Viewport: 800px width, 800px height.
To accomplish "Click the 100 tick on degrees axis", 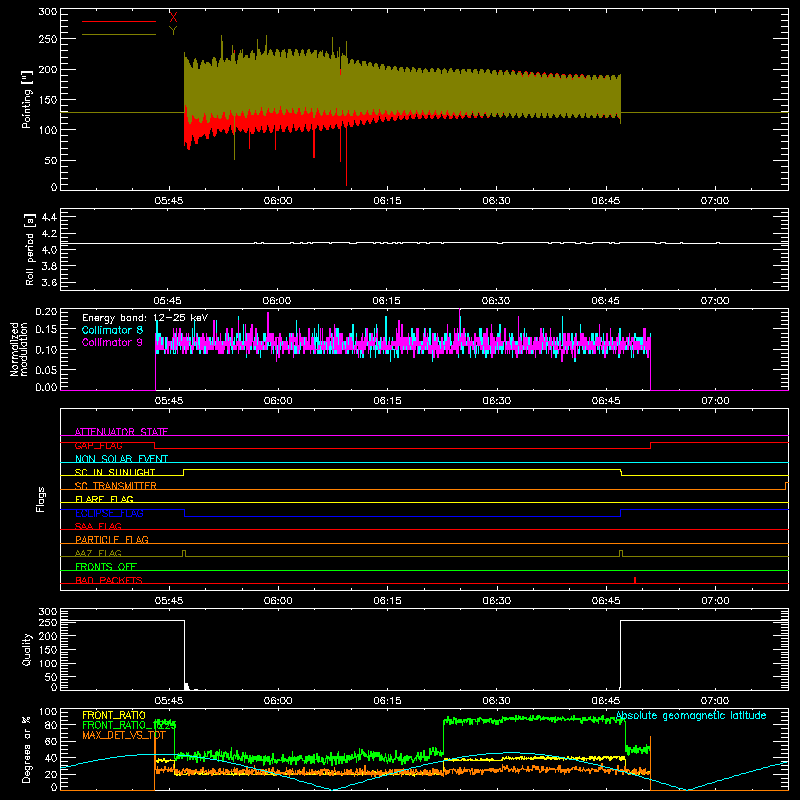I will pos(48,712).
